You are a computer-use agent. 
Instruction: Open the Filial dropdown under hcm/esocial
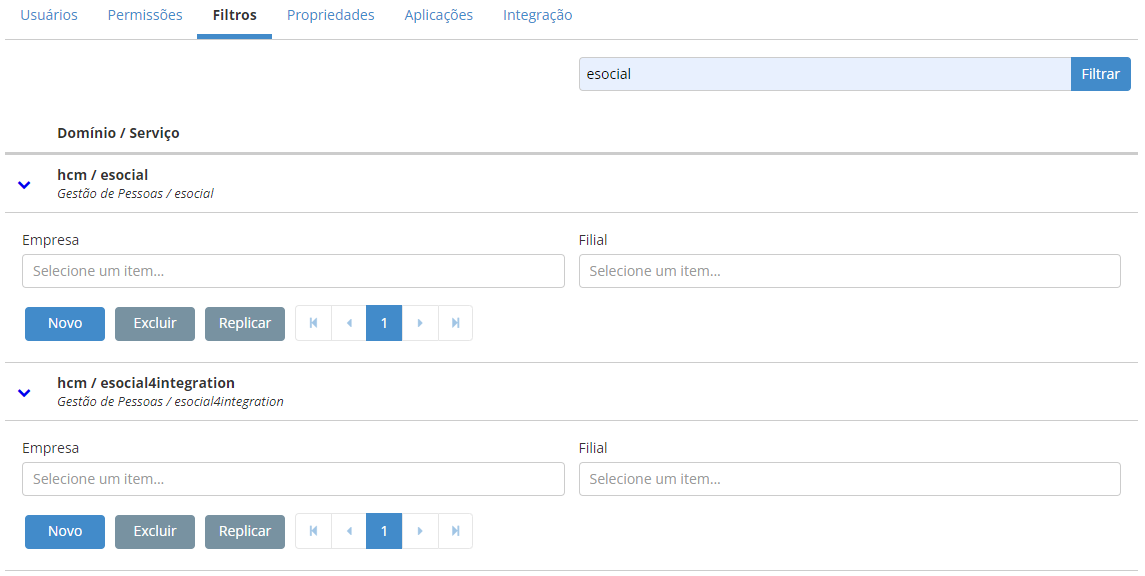(849, 270)
